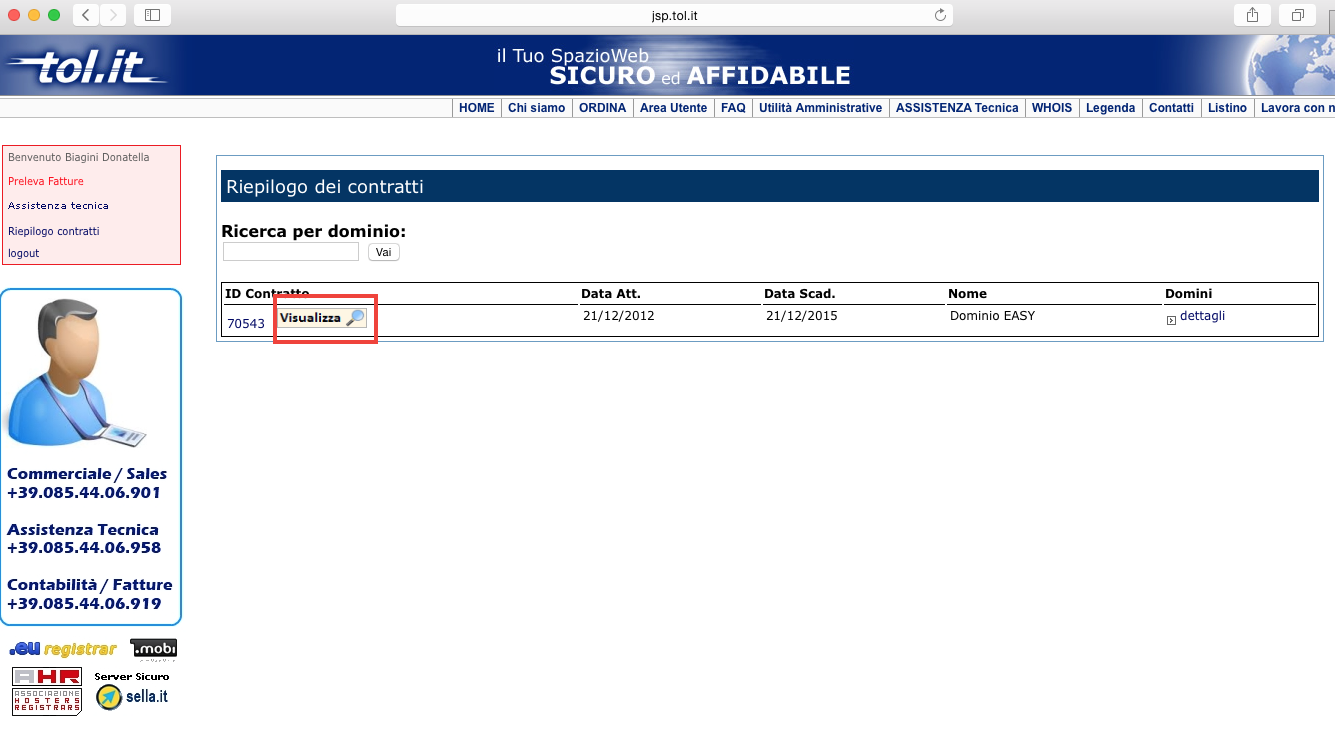Click the Preleva Fatture link

[x=46, y=181]
